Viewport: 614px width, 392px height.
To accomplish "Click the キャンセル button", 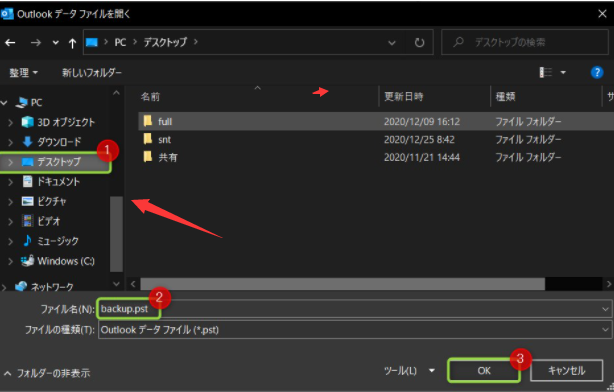I will [x=566, y=370].
